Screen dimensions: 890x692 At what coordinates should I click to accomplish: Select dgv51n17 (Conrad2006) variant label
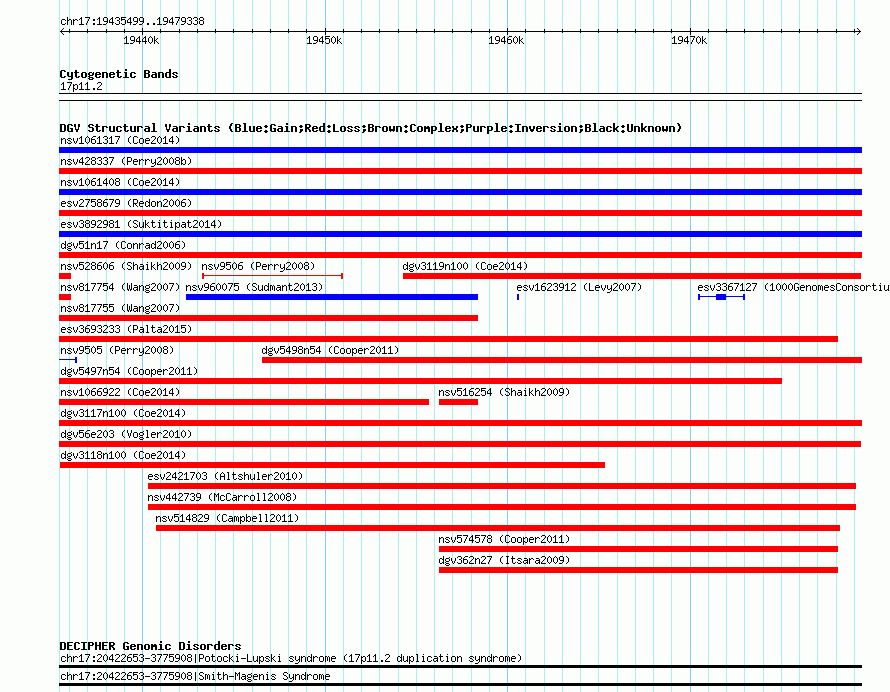click(123, 245)
